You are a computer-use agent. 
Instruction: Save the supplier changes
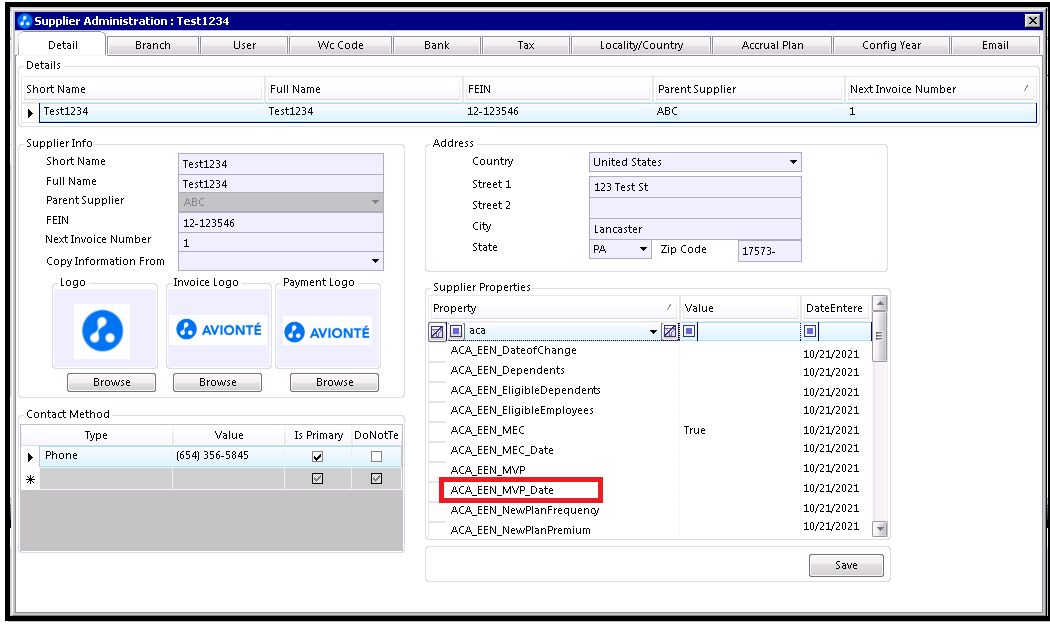(846, 565)
